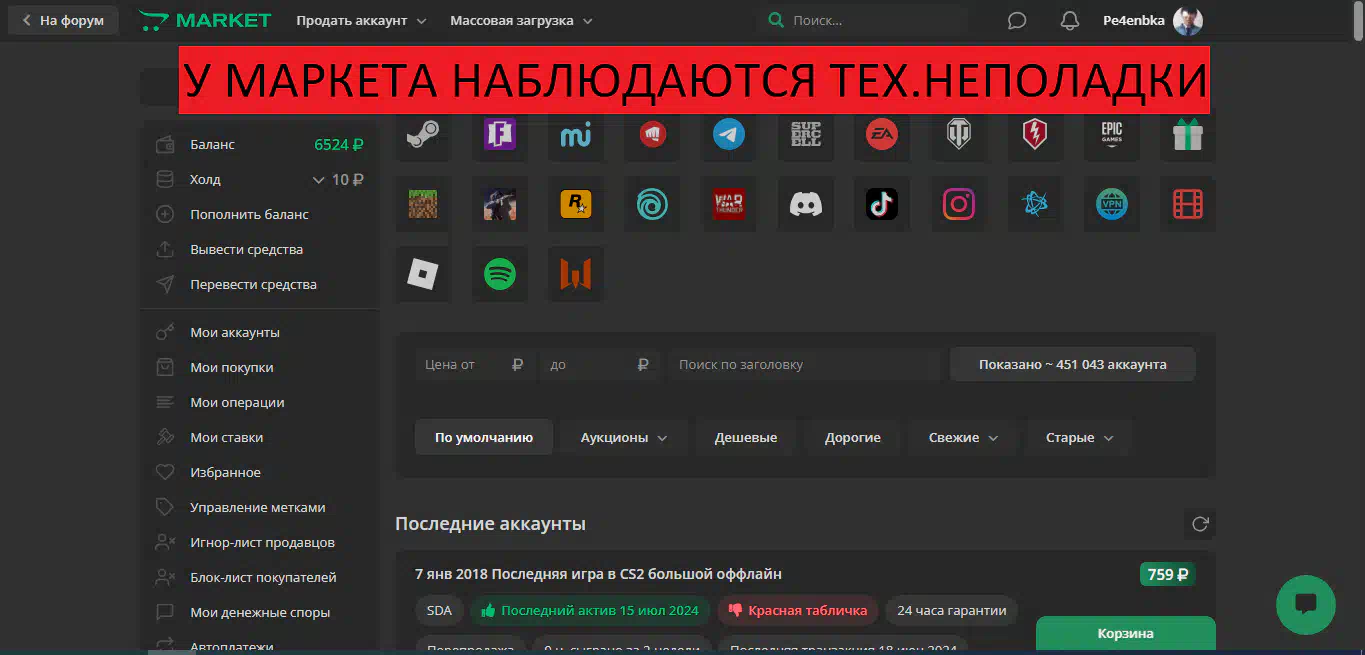1365x655 pixels.
Task: Open the film strip category icon
Action: click(x=1188, y=204)
